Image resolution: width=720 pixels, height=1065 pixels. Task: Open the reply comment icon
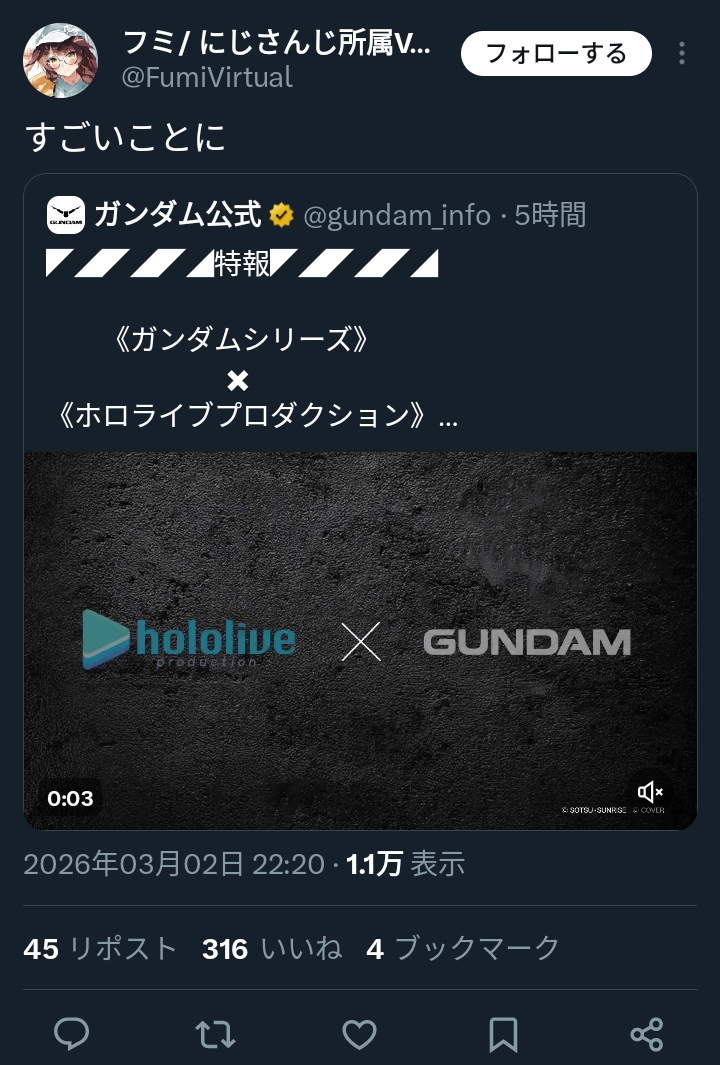tap(71, 1034)
